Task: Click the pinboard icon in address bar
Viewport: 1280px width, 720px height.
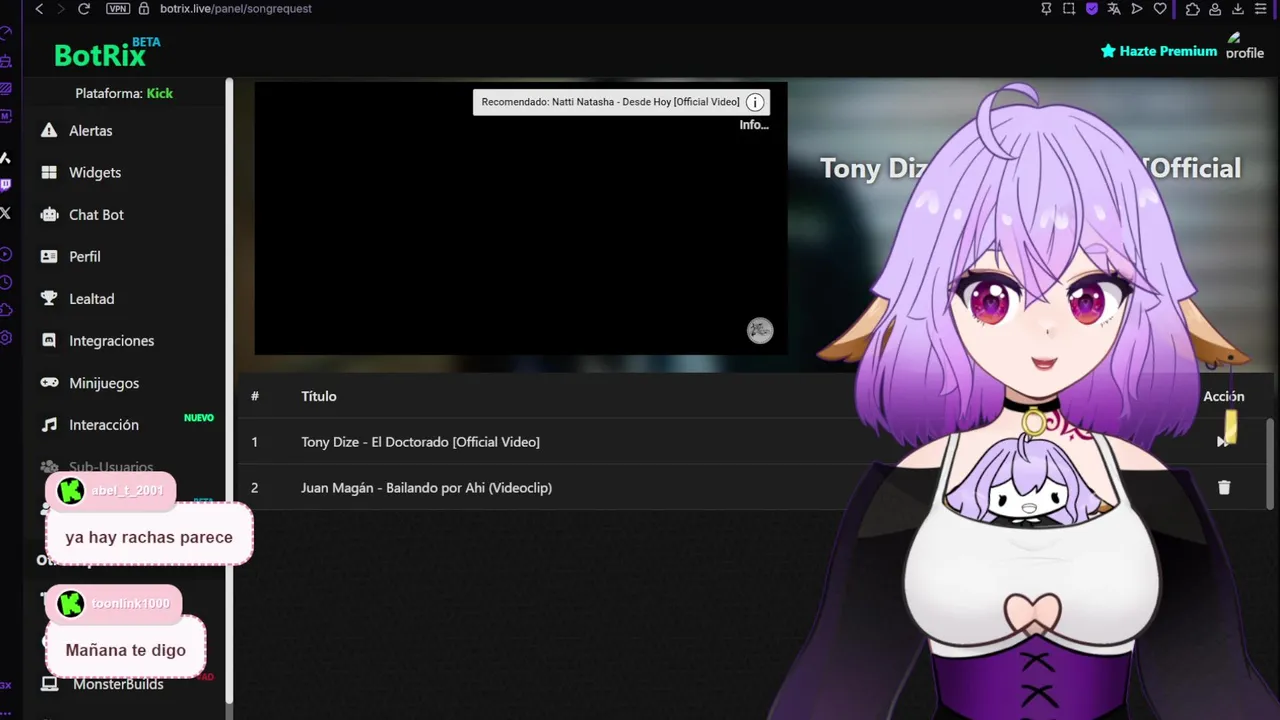Action: coord(1046,9)
